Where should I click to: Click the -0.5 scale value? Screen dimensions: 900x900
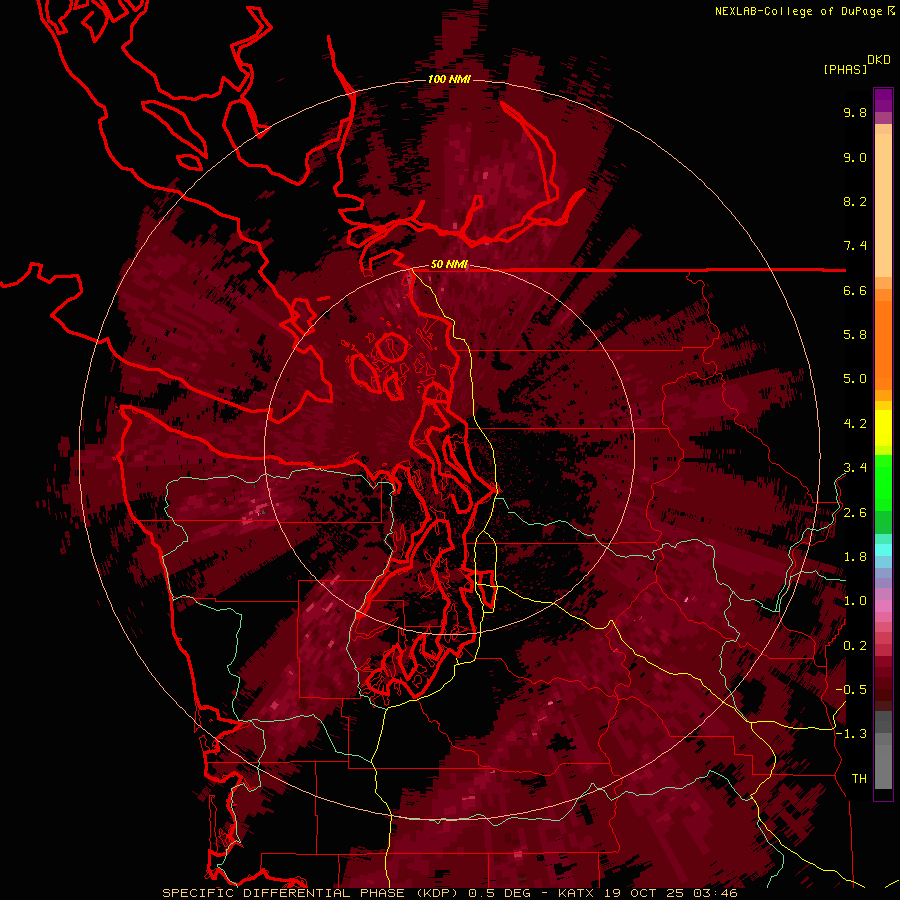851,690
